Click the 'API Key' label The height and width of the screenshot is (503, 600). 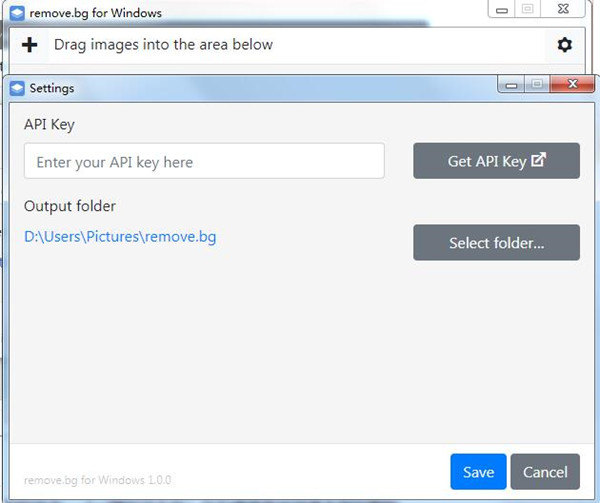(x=49, y=125)
